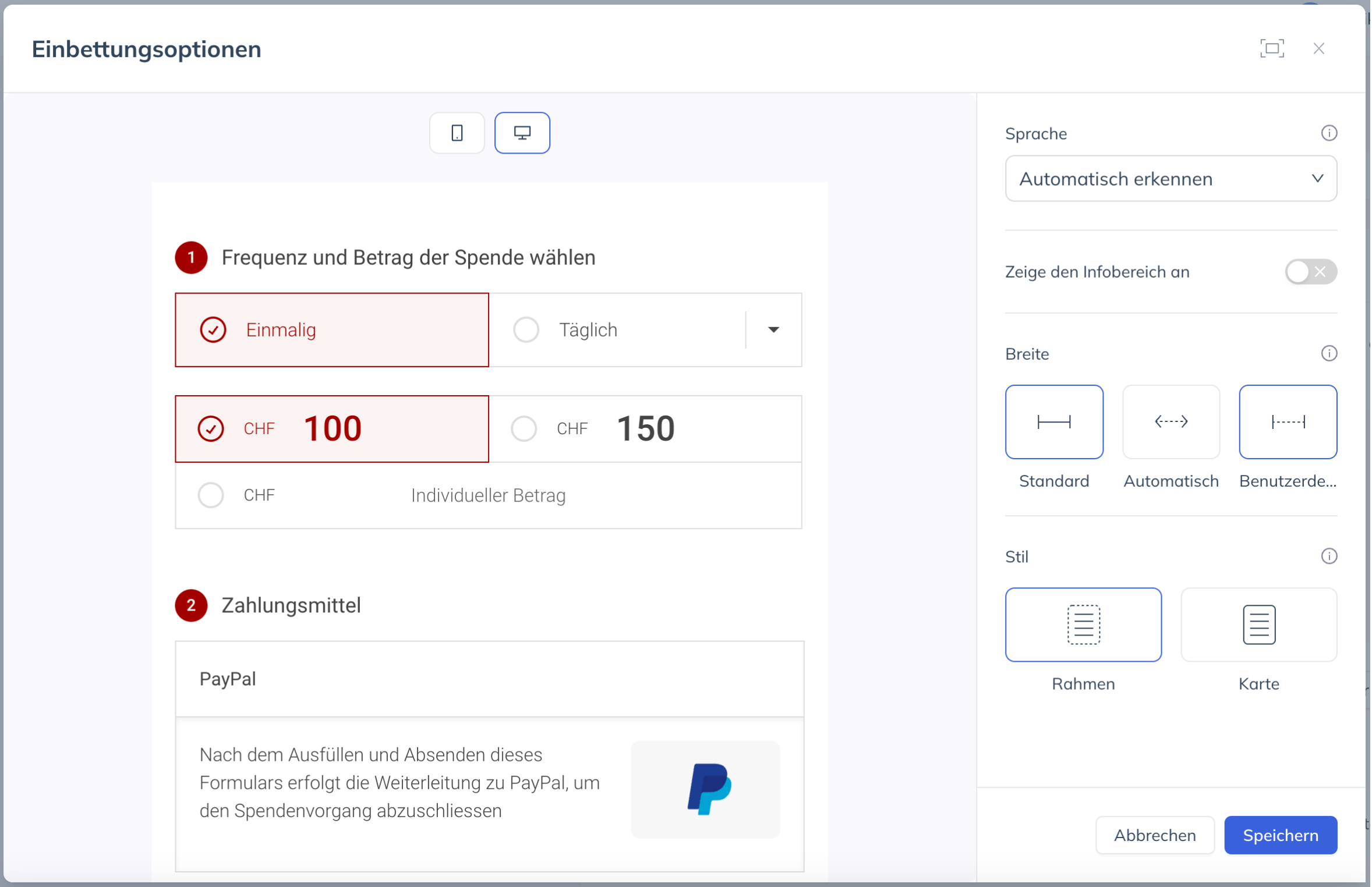Click Abbrechen button
Image resolution: width=1372 pixels, height=887 pixels.
click(x=1155, y=835)
